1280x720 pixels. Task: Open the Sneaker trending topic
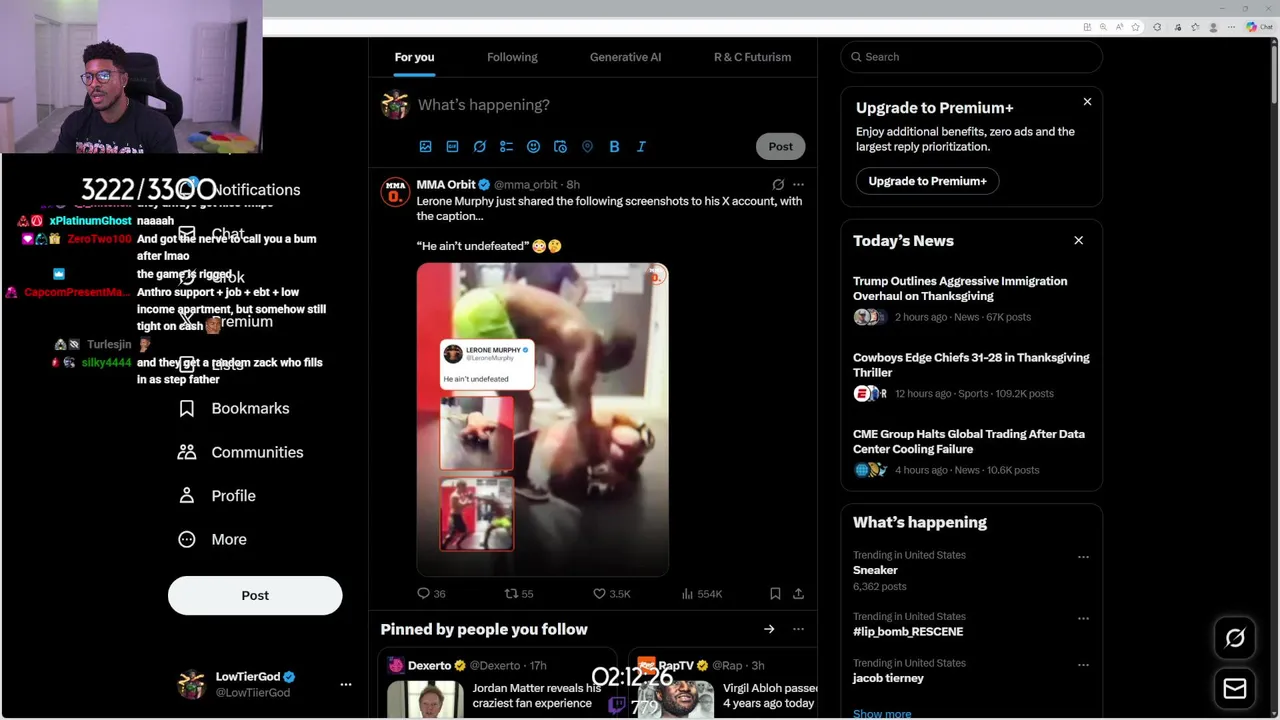click(875, 570)
